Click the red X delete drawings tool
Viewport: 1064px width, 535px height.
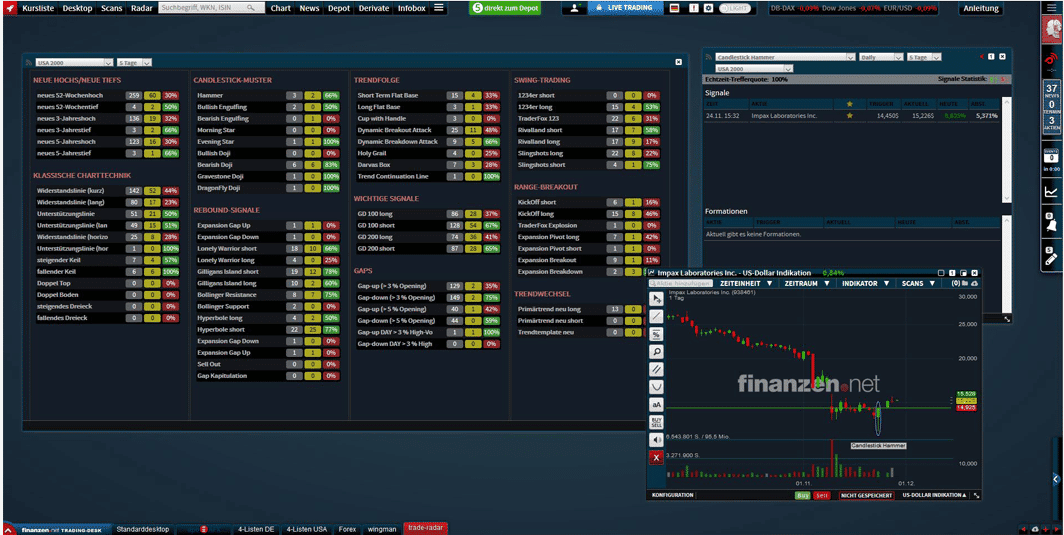(656, 457)
